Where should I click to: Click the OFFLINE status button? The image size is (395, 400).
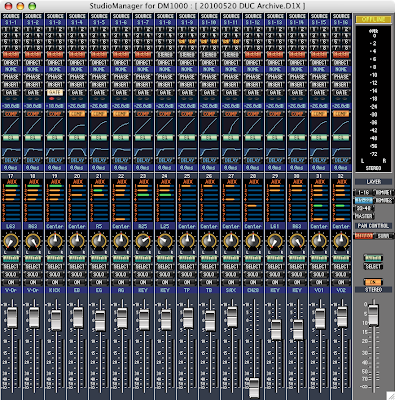373,19
